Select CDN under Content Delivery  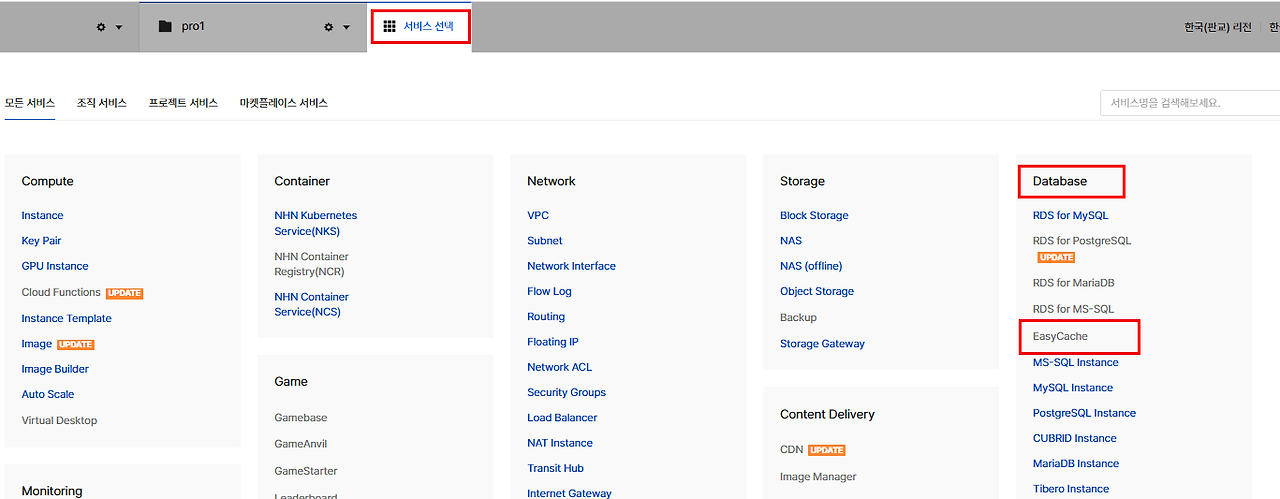(791, 450)
